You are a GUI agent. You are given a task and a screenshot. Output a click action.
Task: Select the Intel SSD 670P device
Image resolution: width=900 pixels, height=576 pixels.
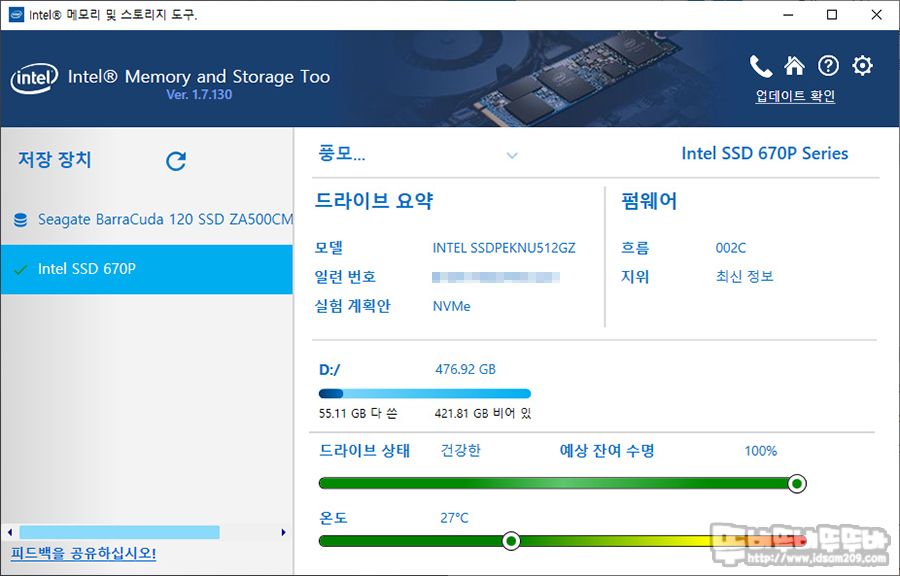147,269
